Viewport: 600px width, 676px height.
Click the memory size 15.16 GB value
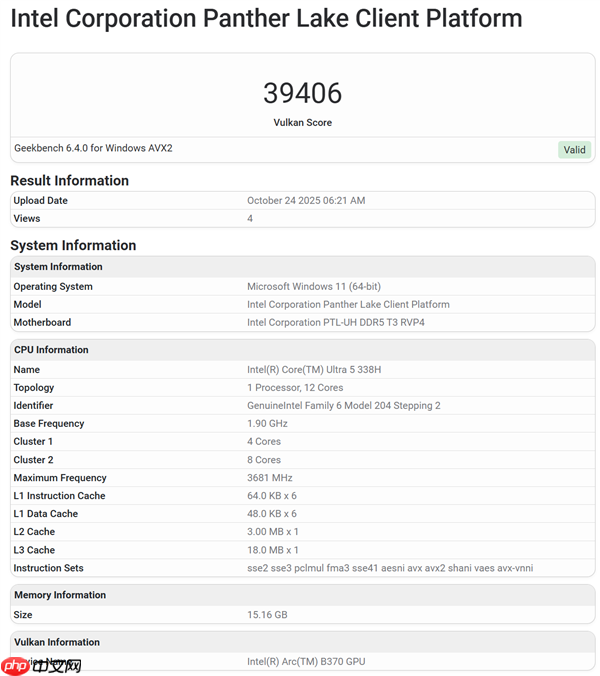click(267, 615)
